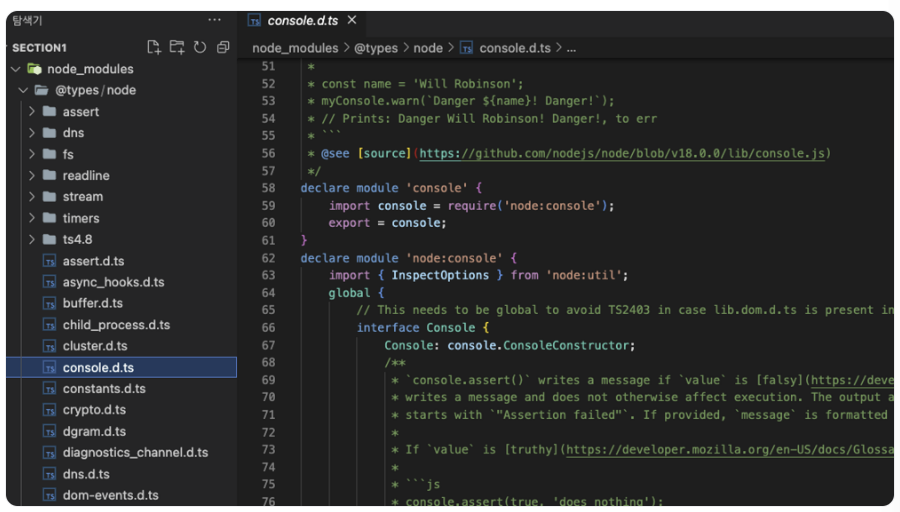Create a new file in SECTION1
The image size is (900, 512).
click(x=153, y=47)
